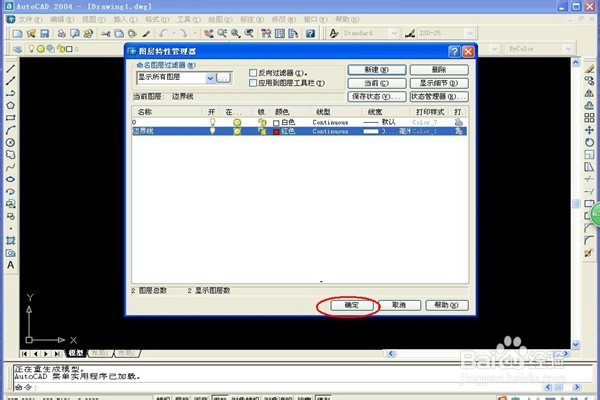Click the Cut scissors icon in toolbar
This screenshot has width=600, height=400.
(106, 34)
